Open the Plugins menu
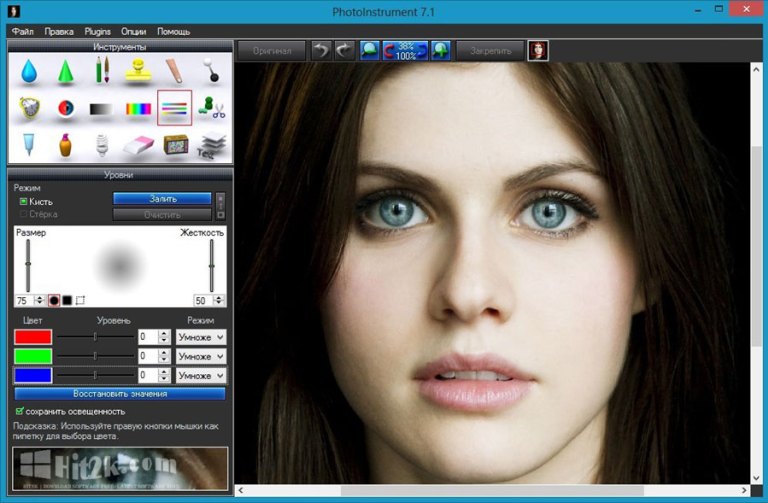Image resolution: width=768 pixels, height=503 pixels. [x=96, y=31]
